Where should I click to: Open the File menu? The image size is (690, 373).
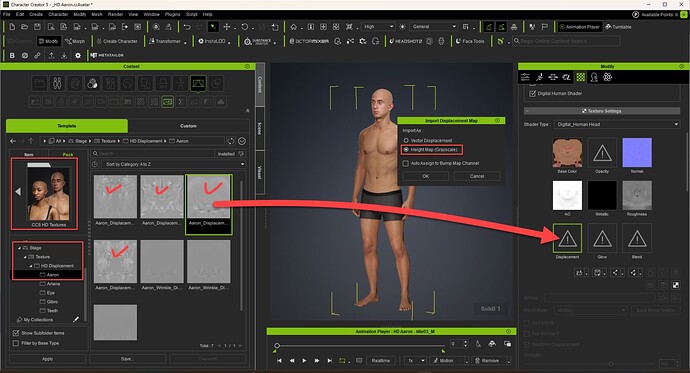pos(7,14)
